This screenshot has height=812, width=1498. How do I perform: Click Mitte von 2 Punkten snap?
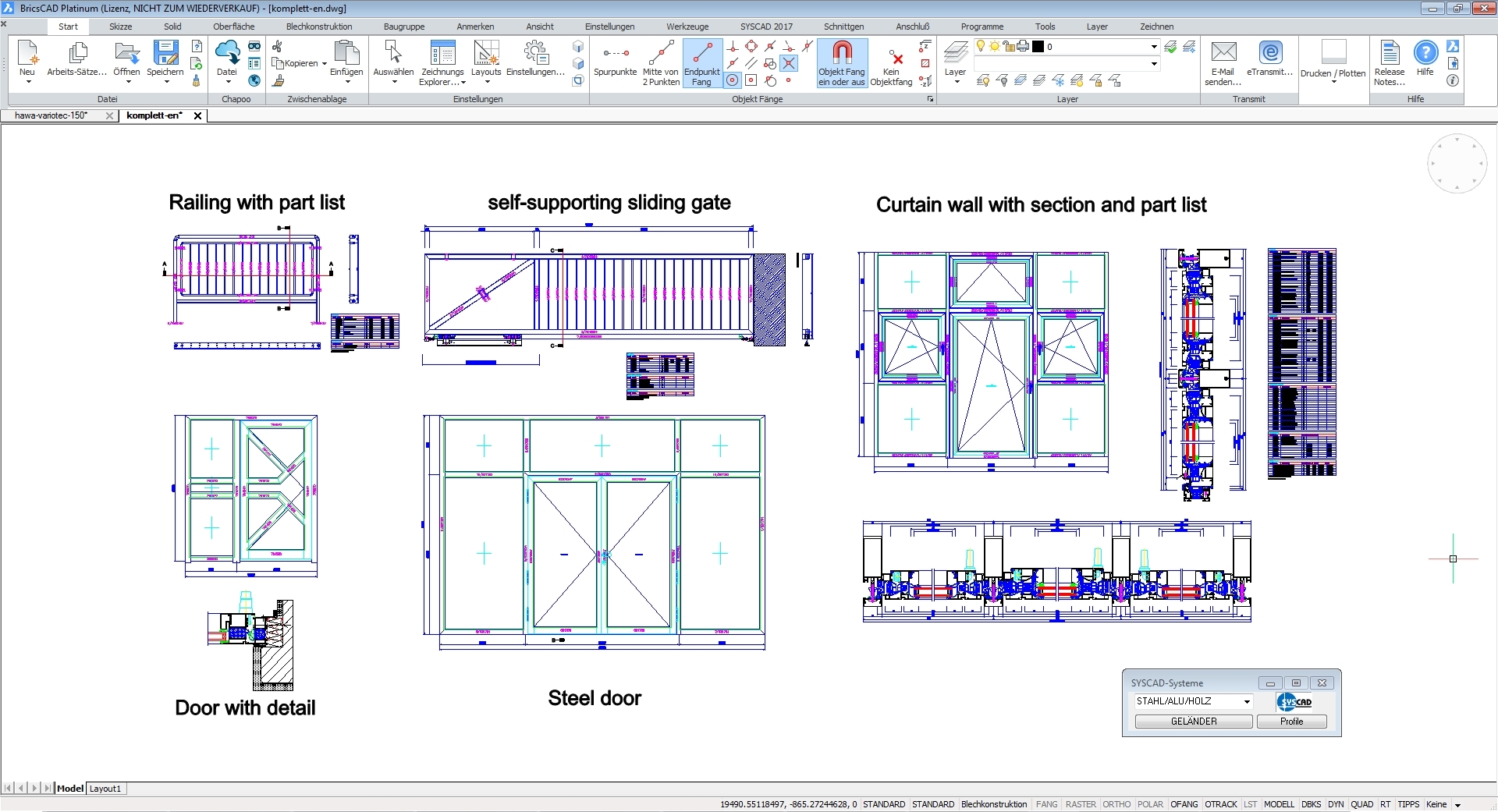click(661, 53)
